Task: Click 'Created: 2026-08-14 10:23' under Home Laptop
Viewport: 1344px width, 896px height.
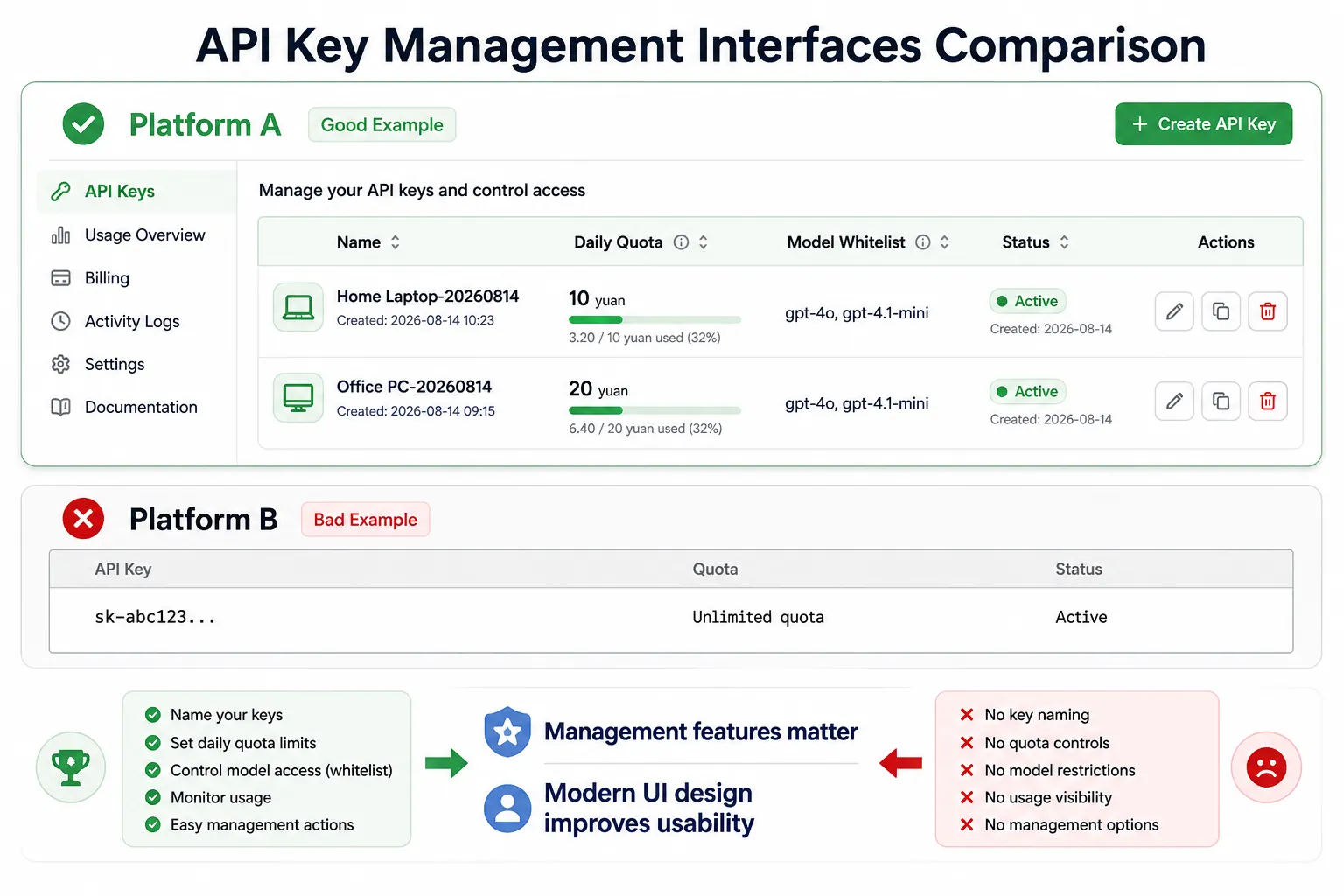Action: click(x=416, y=320)
